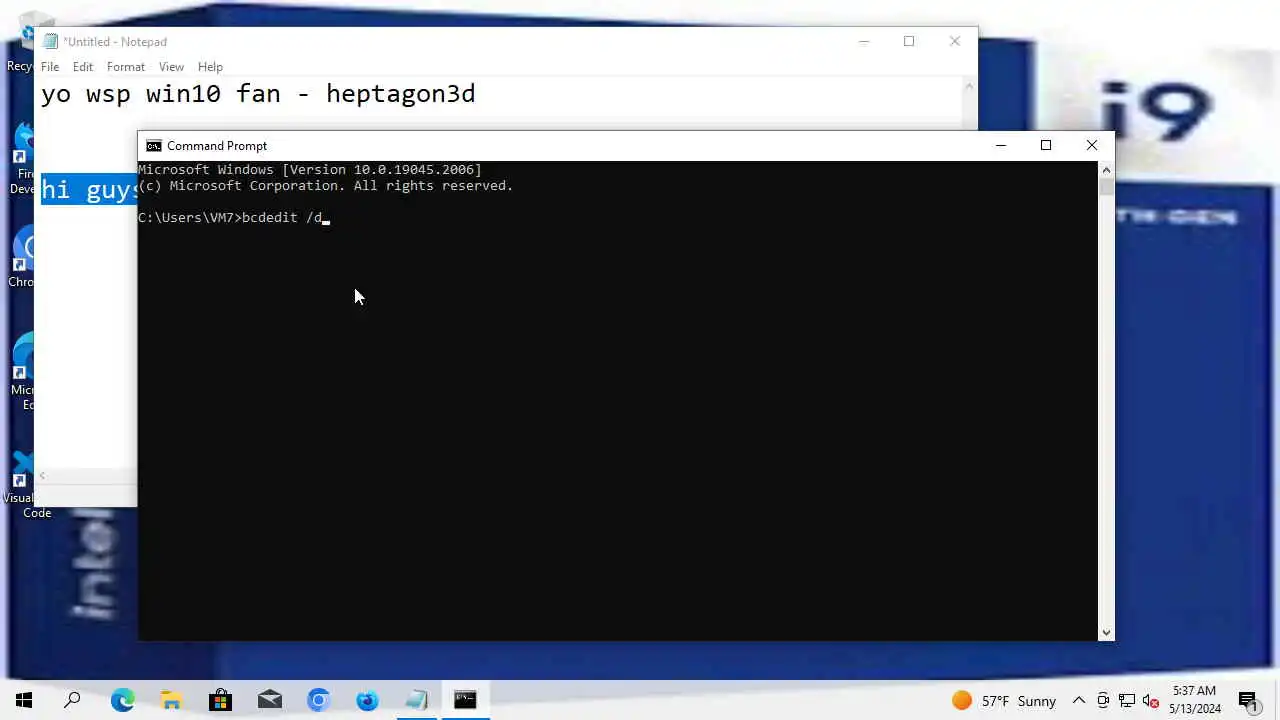Viewport: 1280px width, 720px height.
Task: Open the weather widget showing 57°F Sunny
Action: 1004,701
